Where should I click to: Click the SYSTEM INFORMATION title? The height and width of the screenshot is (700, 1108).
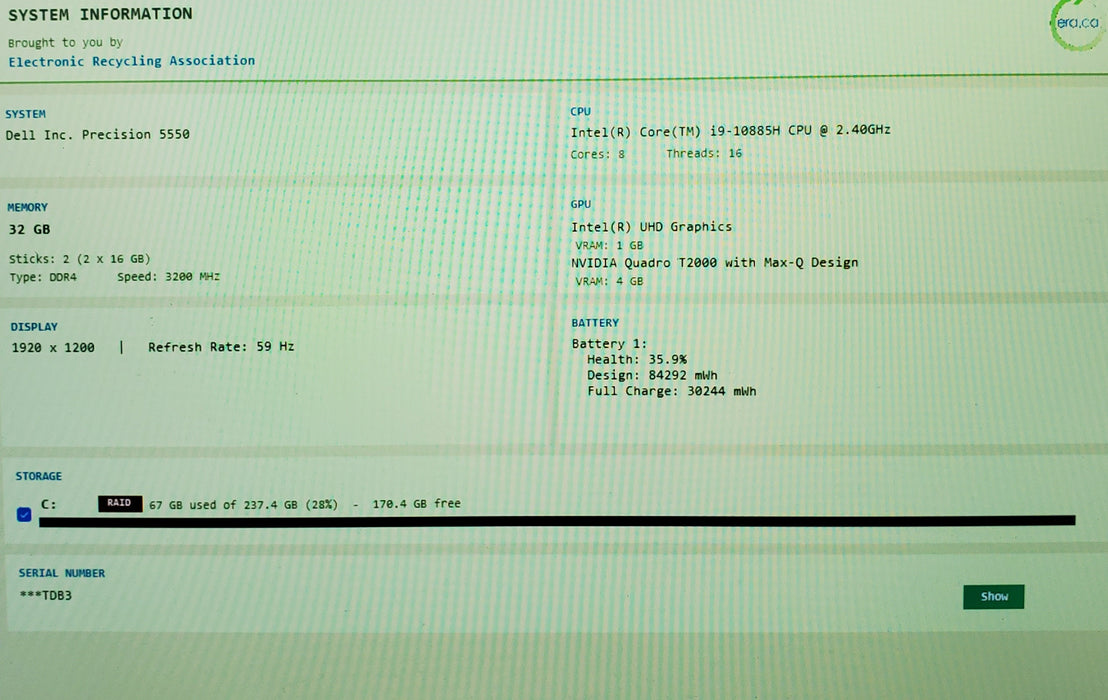(100, 14)
